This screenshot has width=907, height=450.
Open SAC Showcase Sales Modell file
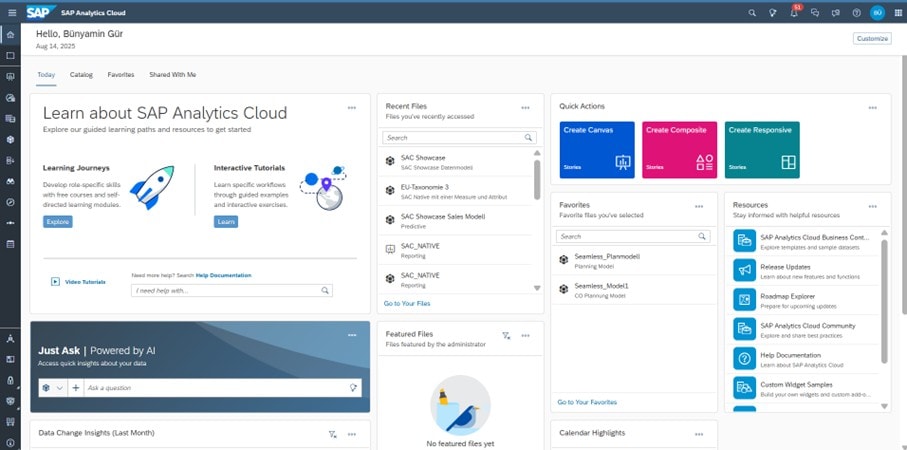coord(442,216)
